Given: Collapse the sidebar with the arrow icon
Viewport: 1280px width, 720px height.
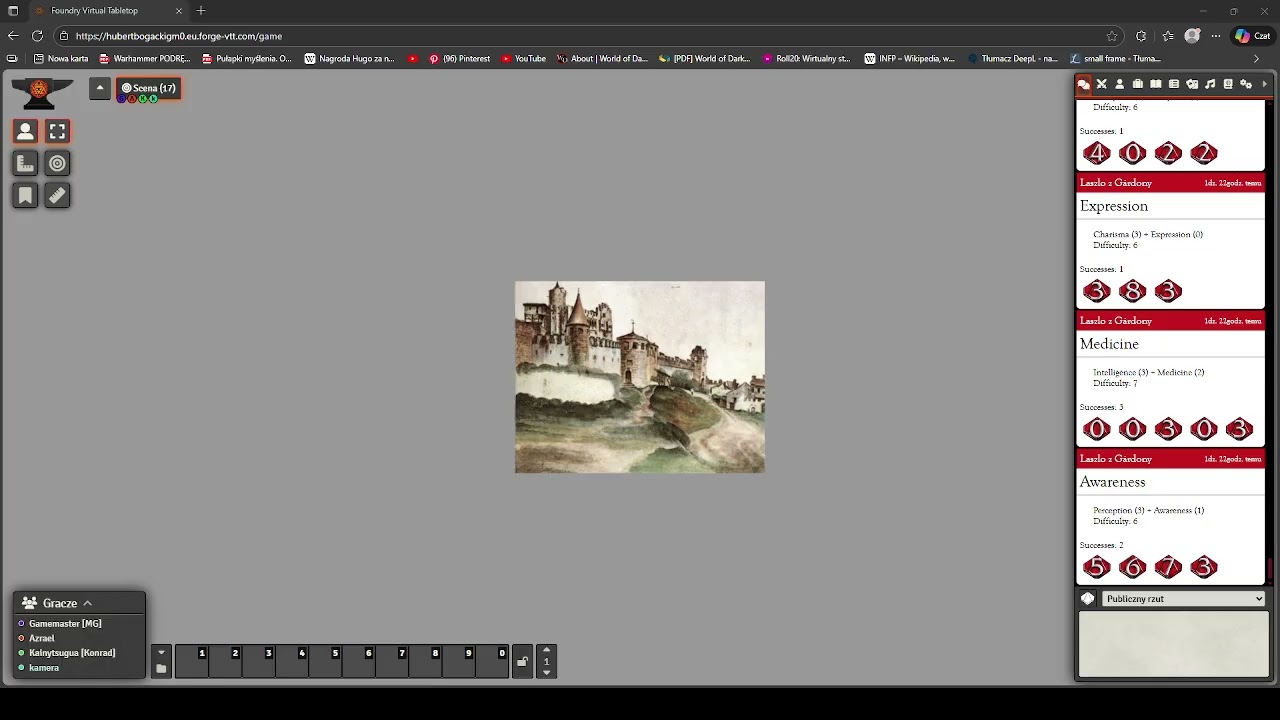Looking at the screenshot, I should pos(1264,84).
